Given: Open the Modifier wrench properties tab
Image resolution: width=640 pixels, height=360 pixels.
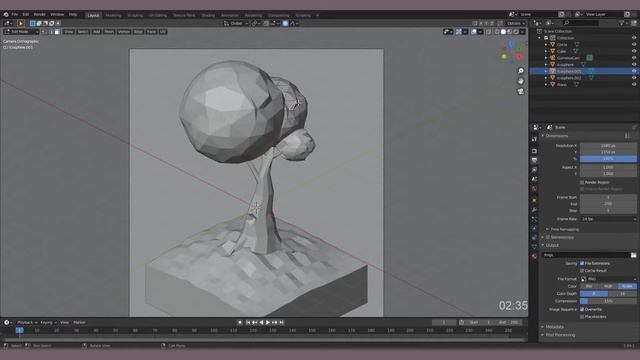Looking at the screenshot, I should point(534,210).
